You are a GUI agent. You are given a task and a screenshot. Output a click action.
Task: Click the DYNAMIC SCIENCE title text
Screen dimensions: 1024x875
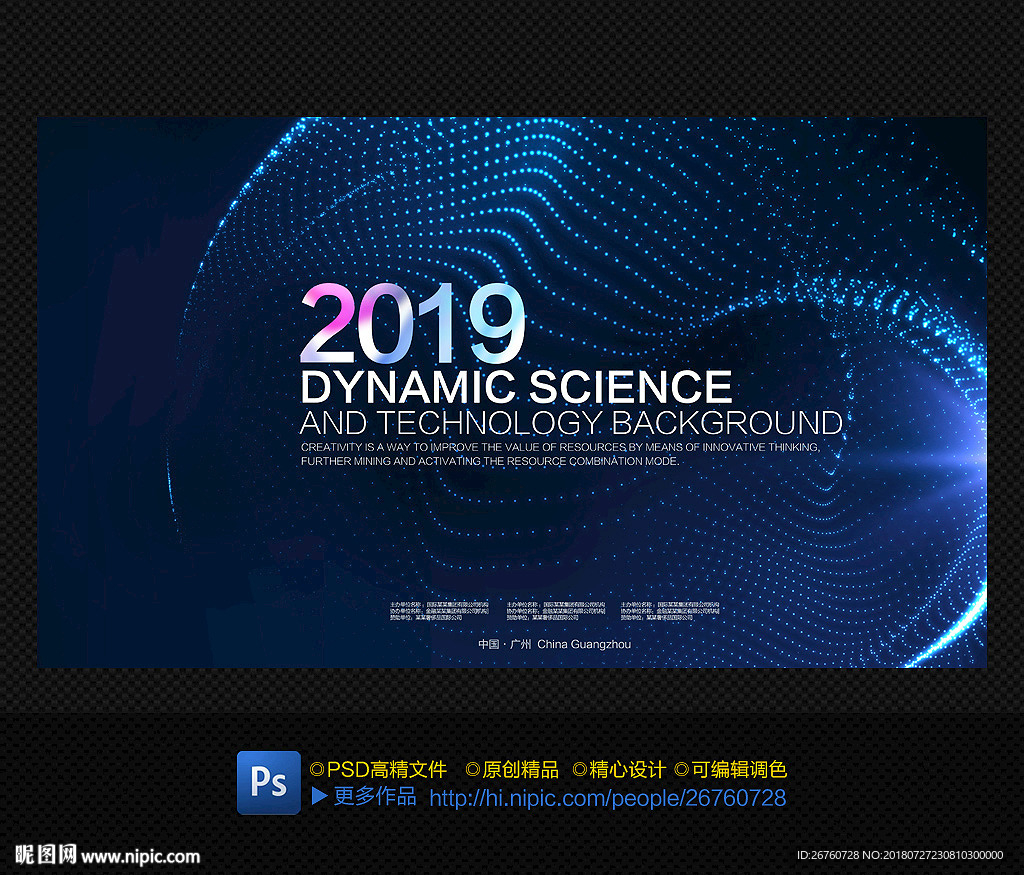click(x=516, y=387)
